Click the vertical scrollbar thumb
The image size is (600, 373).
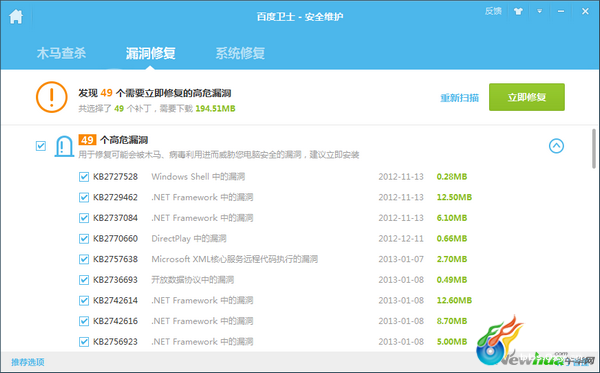click(594, 149)
